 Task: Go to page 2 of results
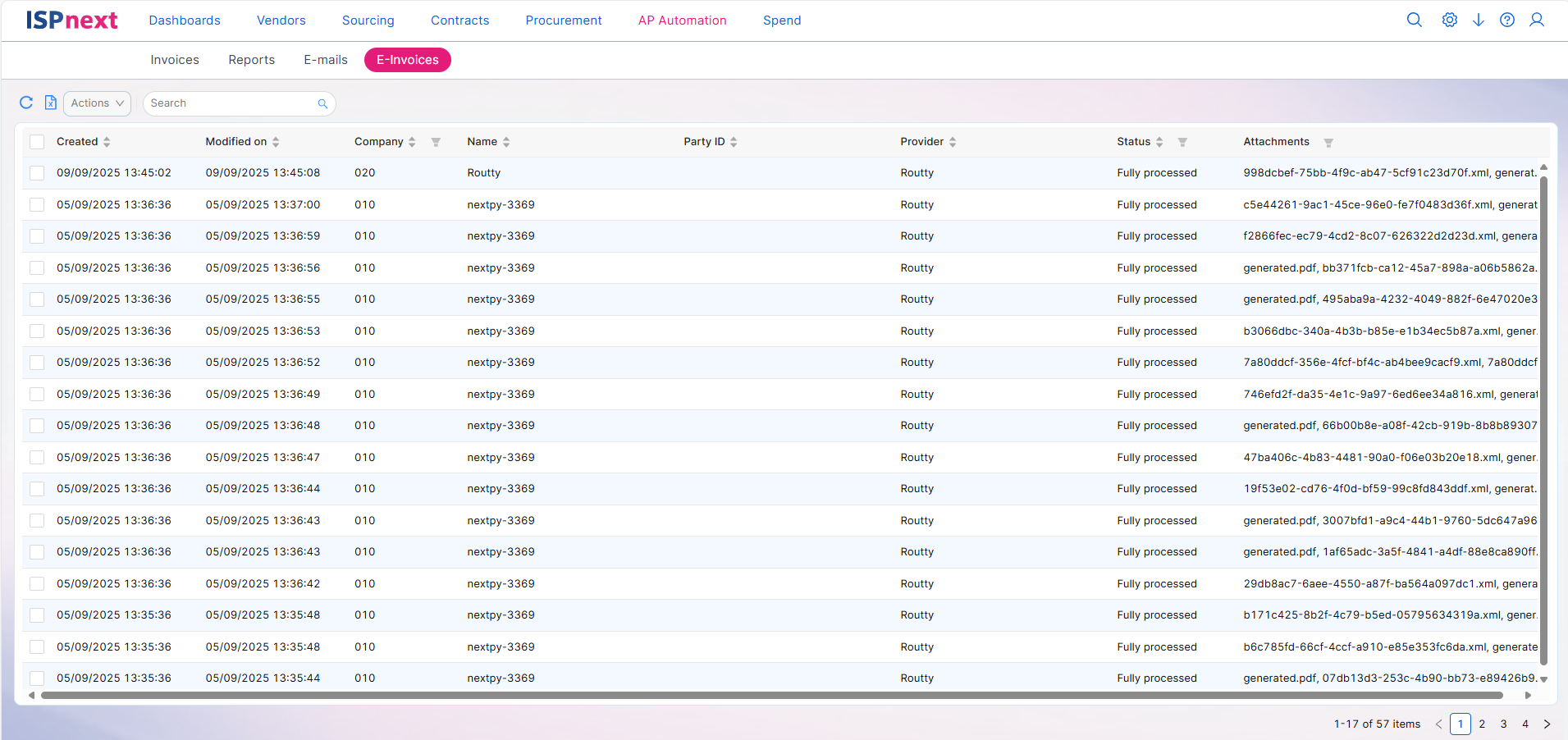1482,724
